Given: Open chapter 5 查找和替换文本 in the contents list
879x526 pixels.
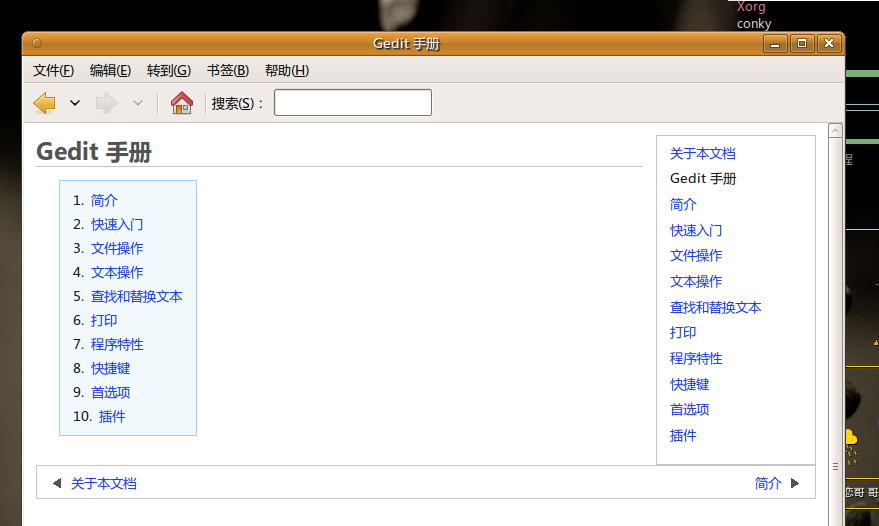Looking at the screenshot, I should pos(137,297).
